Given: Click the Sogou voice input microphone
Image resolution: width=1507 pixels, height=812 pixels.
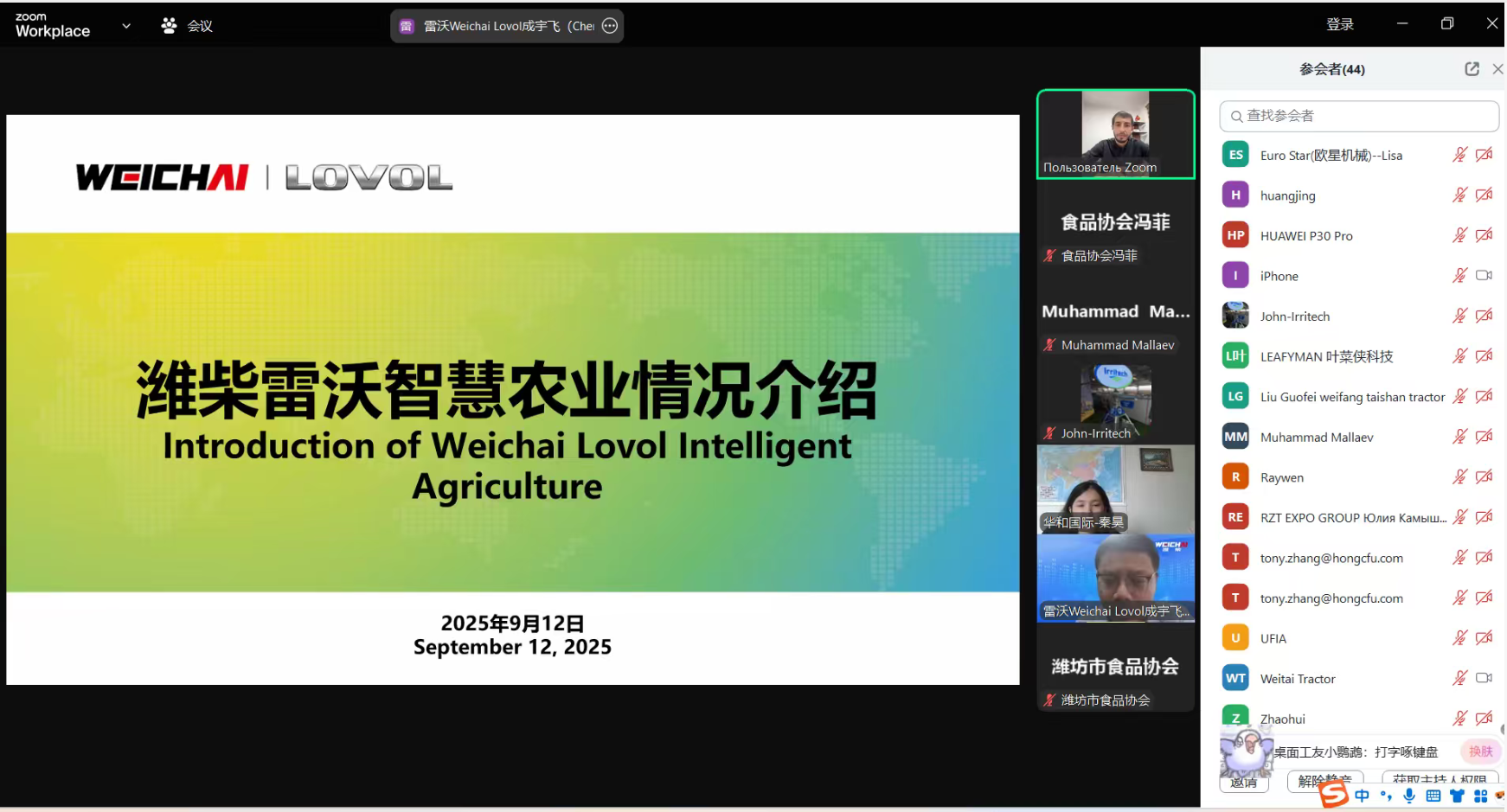Looking at the screenshot, I should [x=1409, y=796].
